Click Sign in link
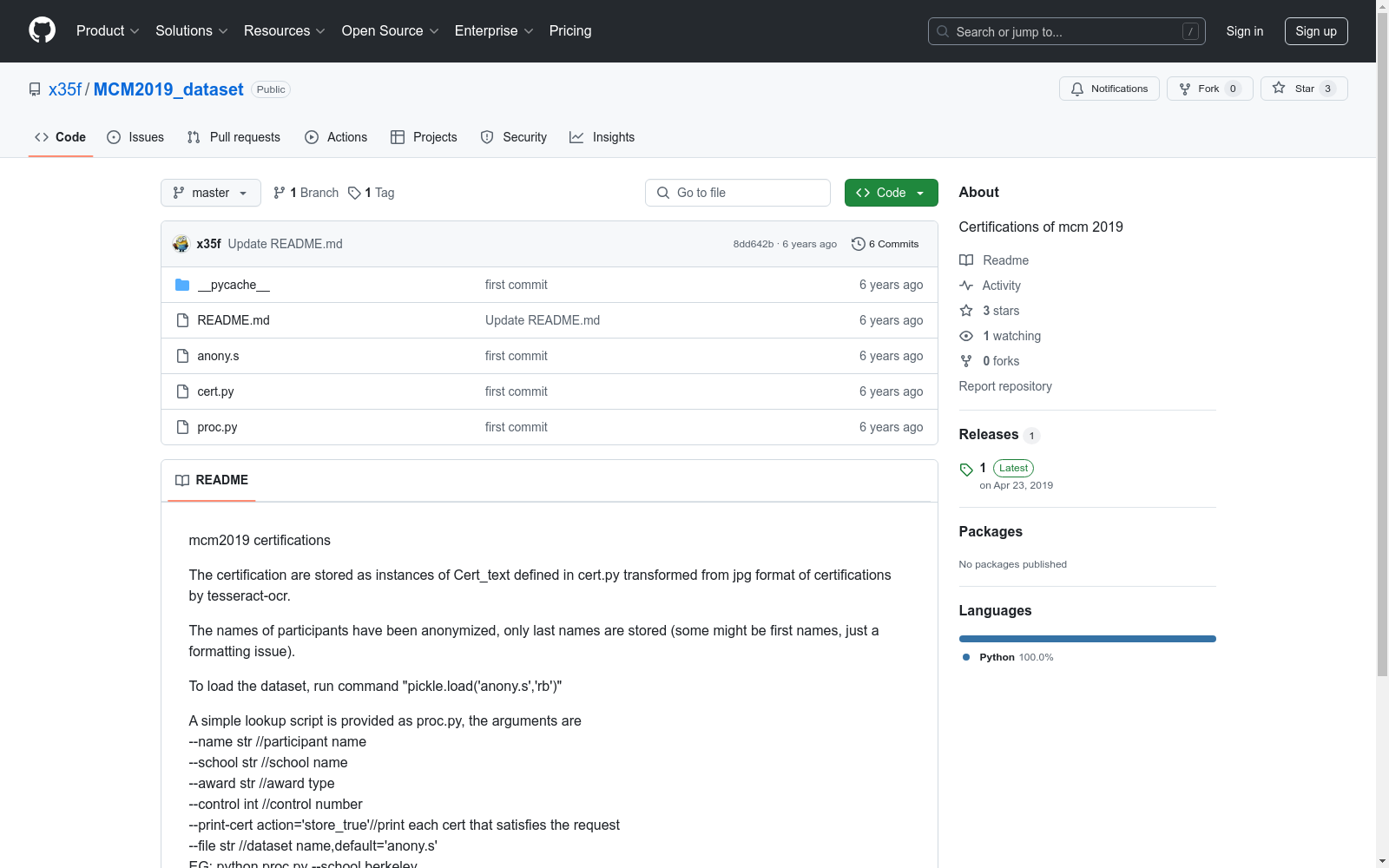Image resolution: width=1389 pixels, height=868 pixels. [x=1245, y=31]
